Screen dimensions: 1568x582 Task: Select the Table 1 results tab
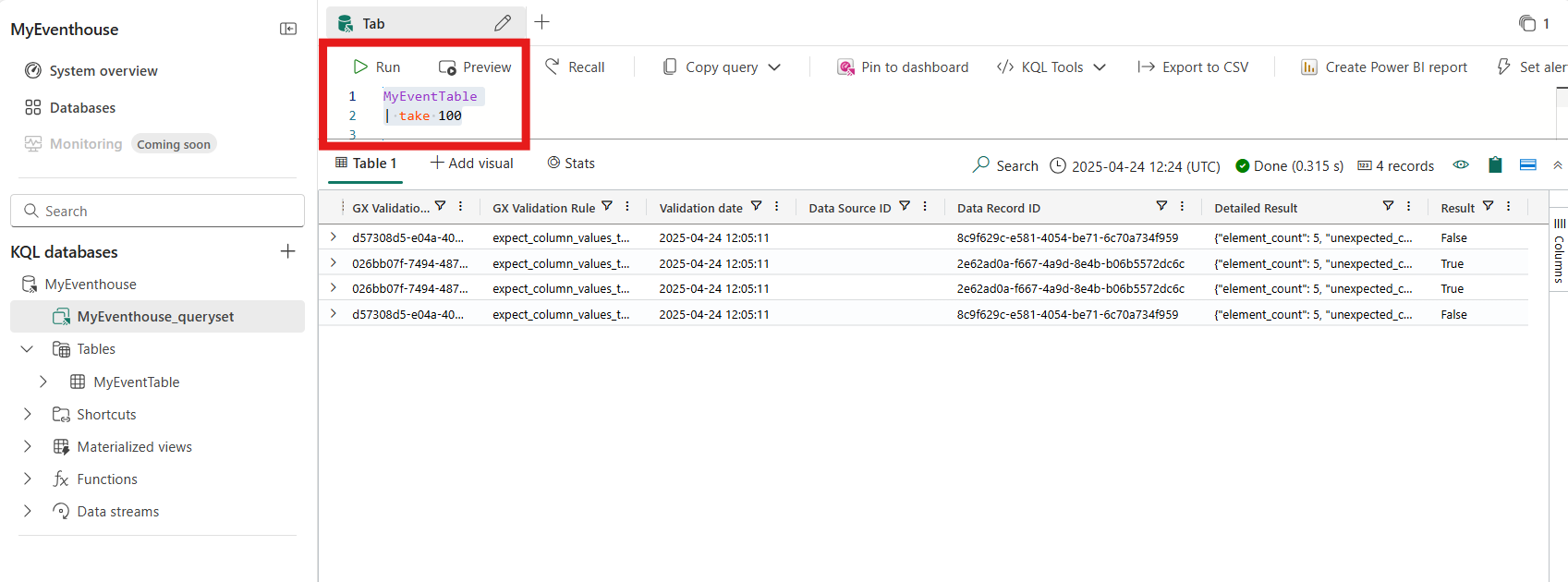coord(366,164)
